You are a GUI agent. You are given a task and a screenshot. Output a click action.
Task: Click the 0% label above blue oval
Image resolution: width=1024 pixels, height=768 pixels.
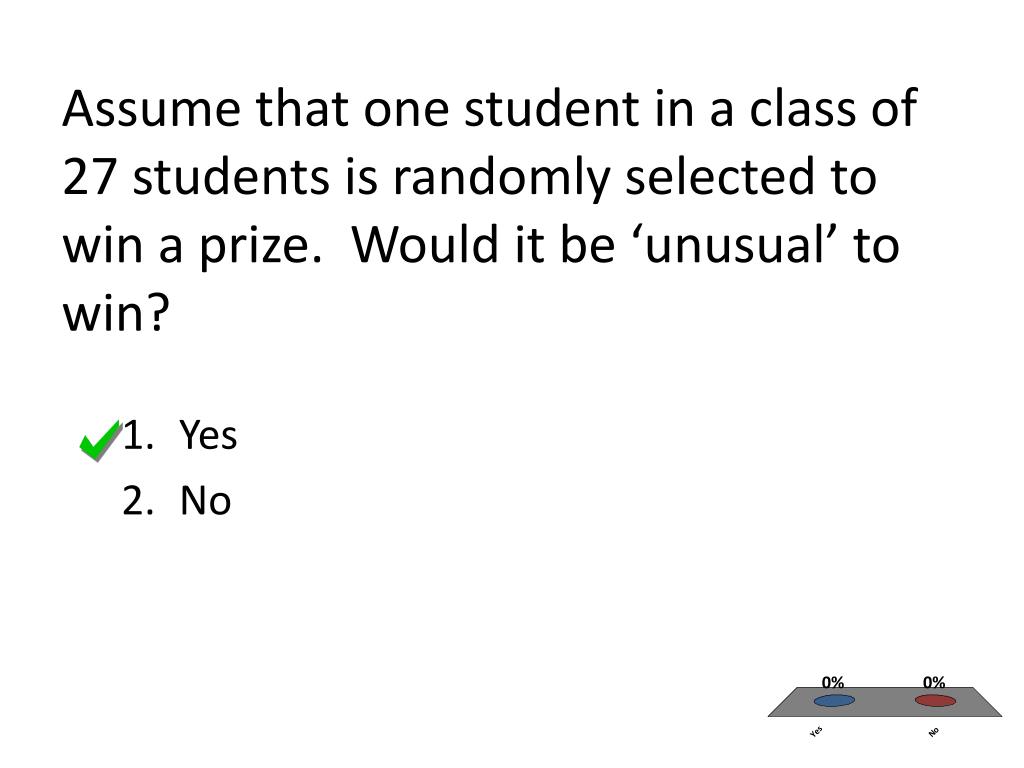[833, 682]
